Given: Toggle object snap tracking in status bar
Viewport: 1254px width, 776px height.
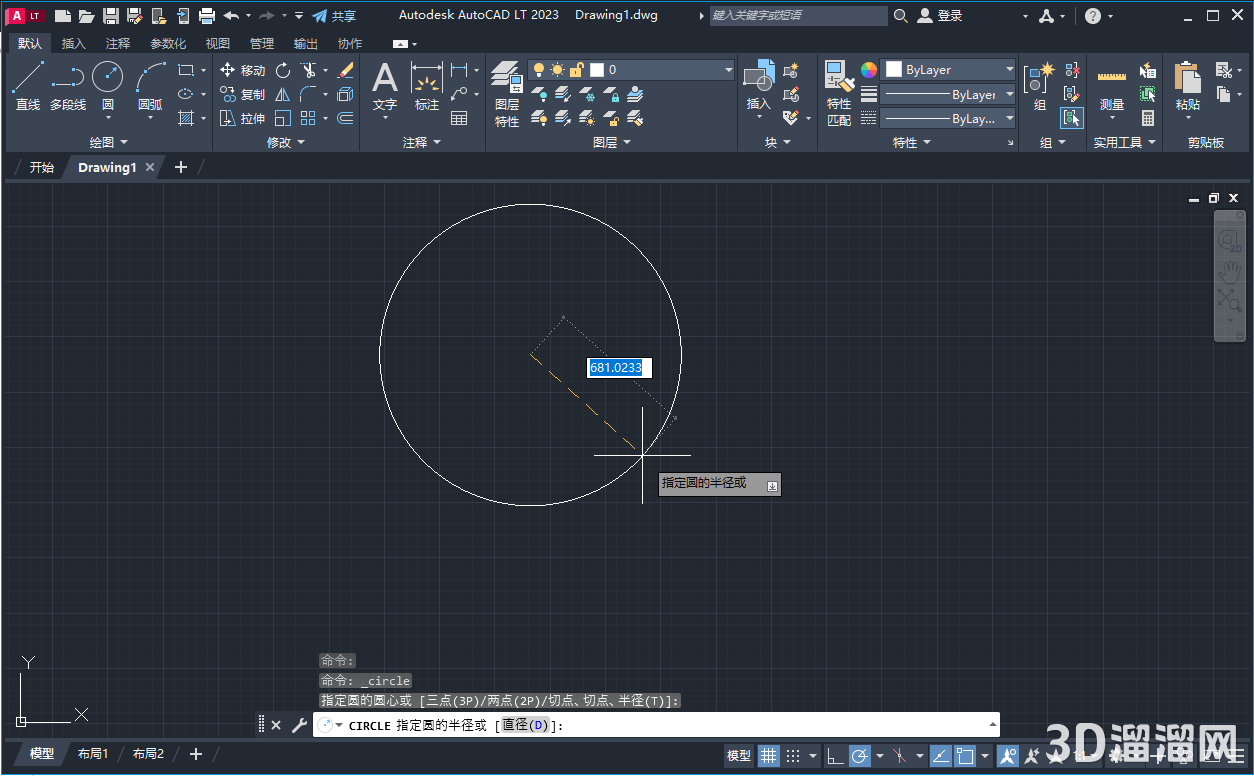Looking at the screenshot, I should point(941,755).
